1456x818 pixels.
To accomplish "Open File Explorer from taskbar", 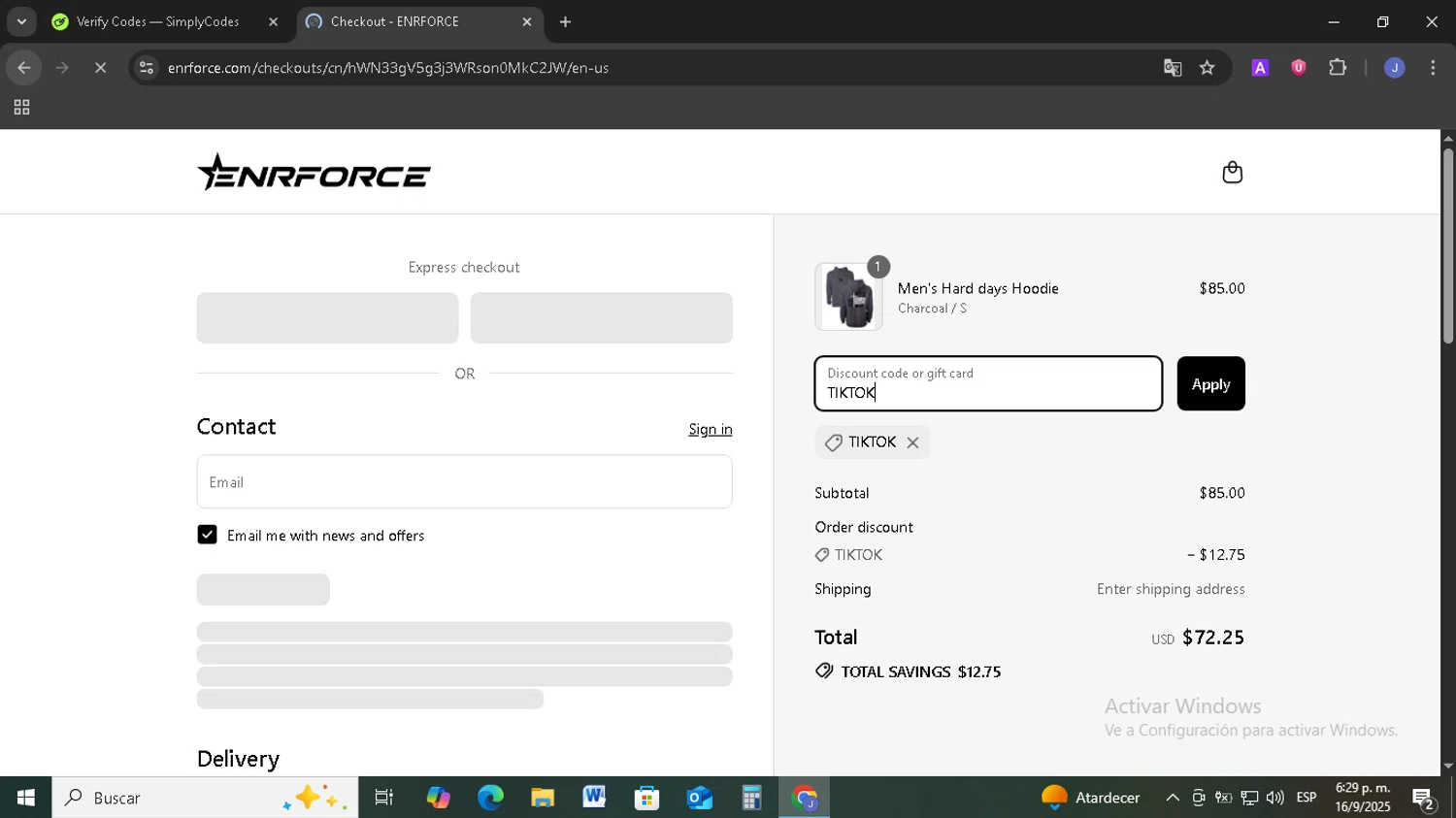I will pos(543,798).
